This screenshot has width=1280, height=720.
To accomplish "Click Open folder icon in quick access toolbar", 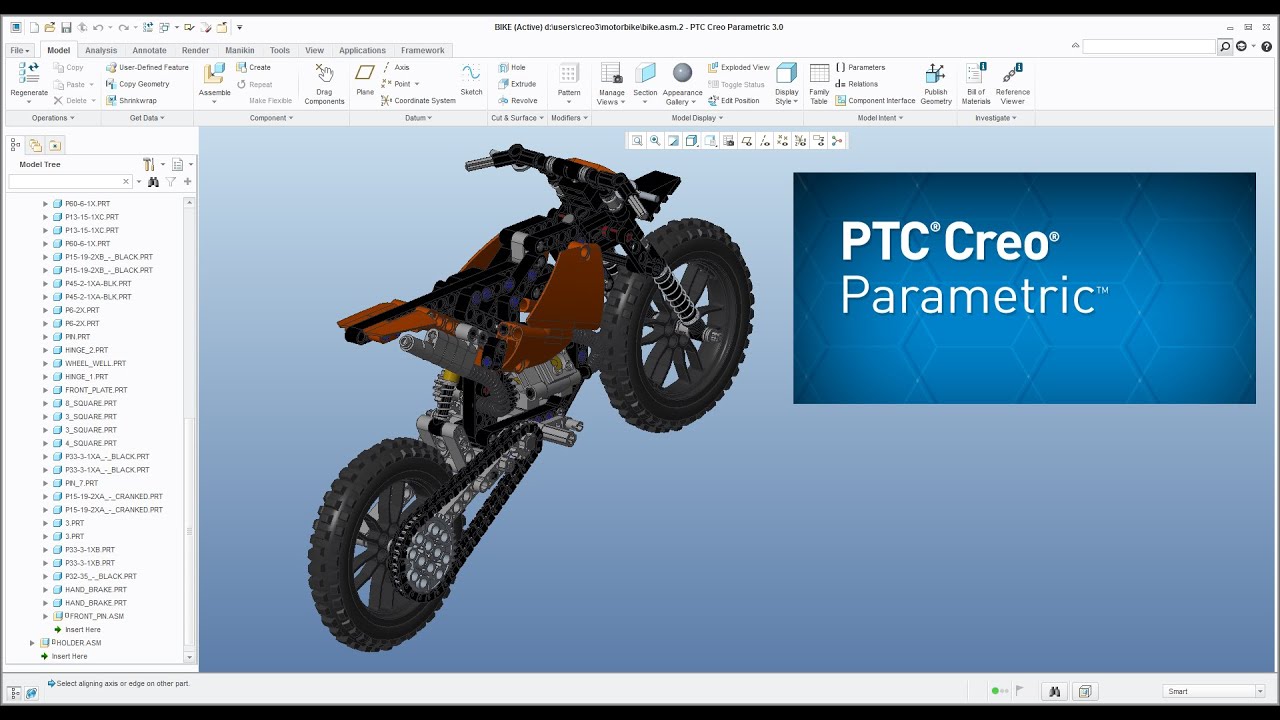I will [x=50, y=27].
